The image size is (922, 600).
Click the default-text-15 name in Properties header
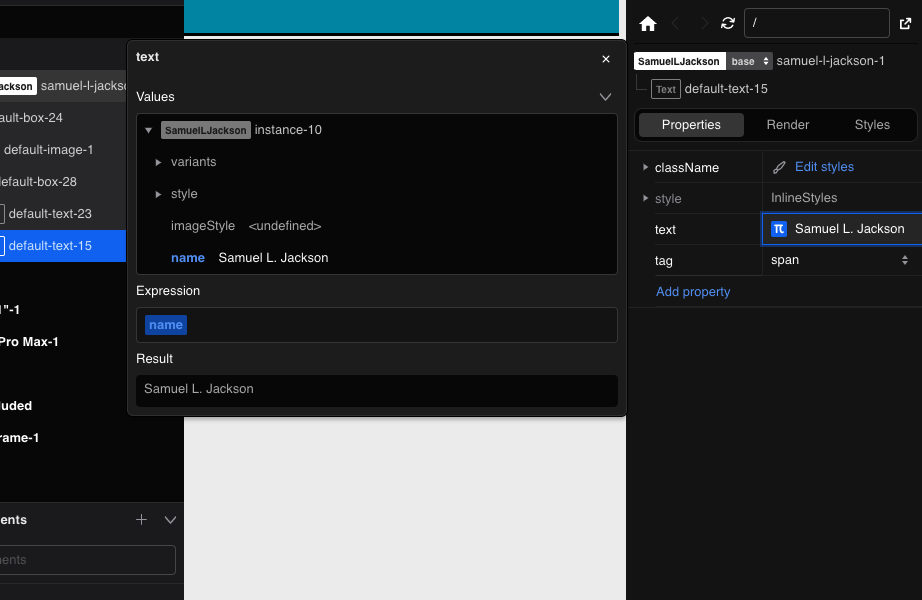click(x=726, y=89)
